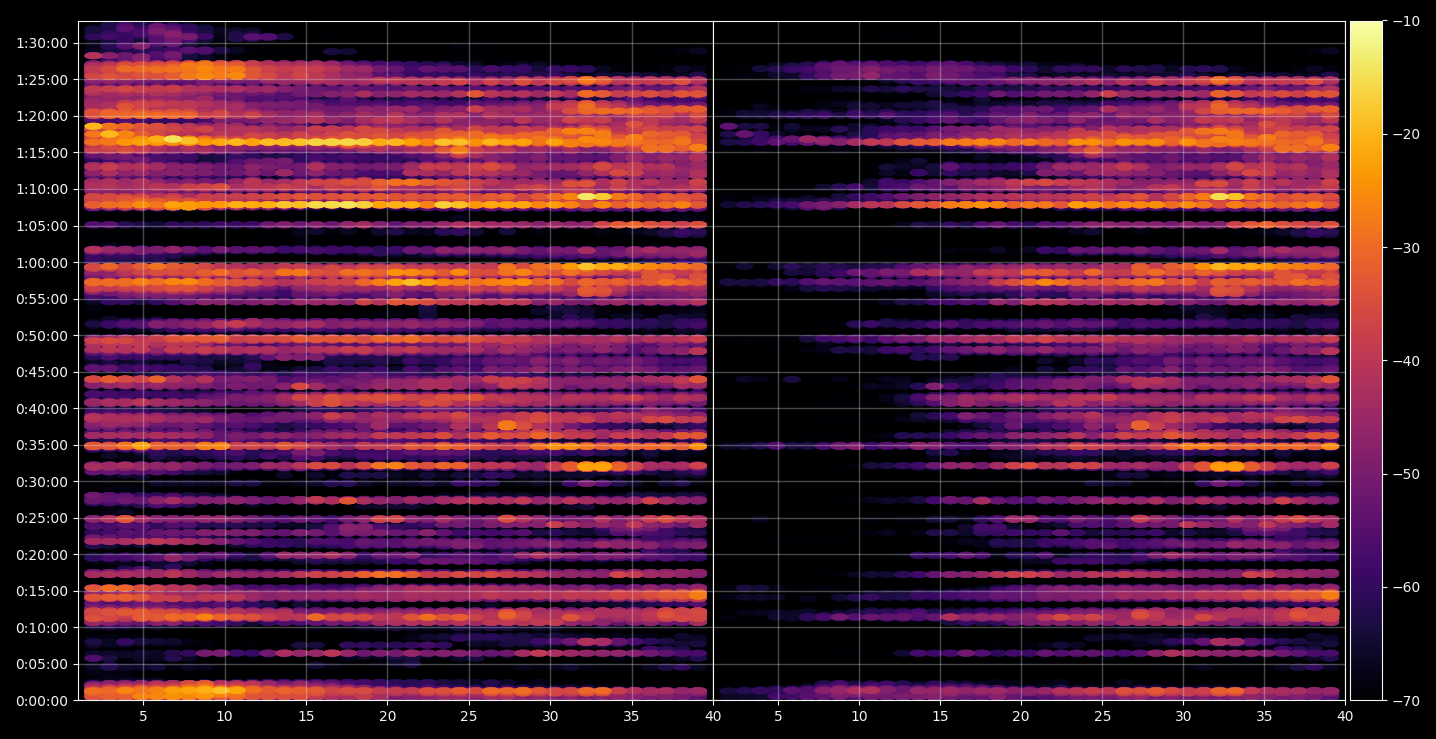The height and width of the screenshot is (739, 1436).
Task: Click the 0:30:00 time axis label
Action: 43,482
